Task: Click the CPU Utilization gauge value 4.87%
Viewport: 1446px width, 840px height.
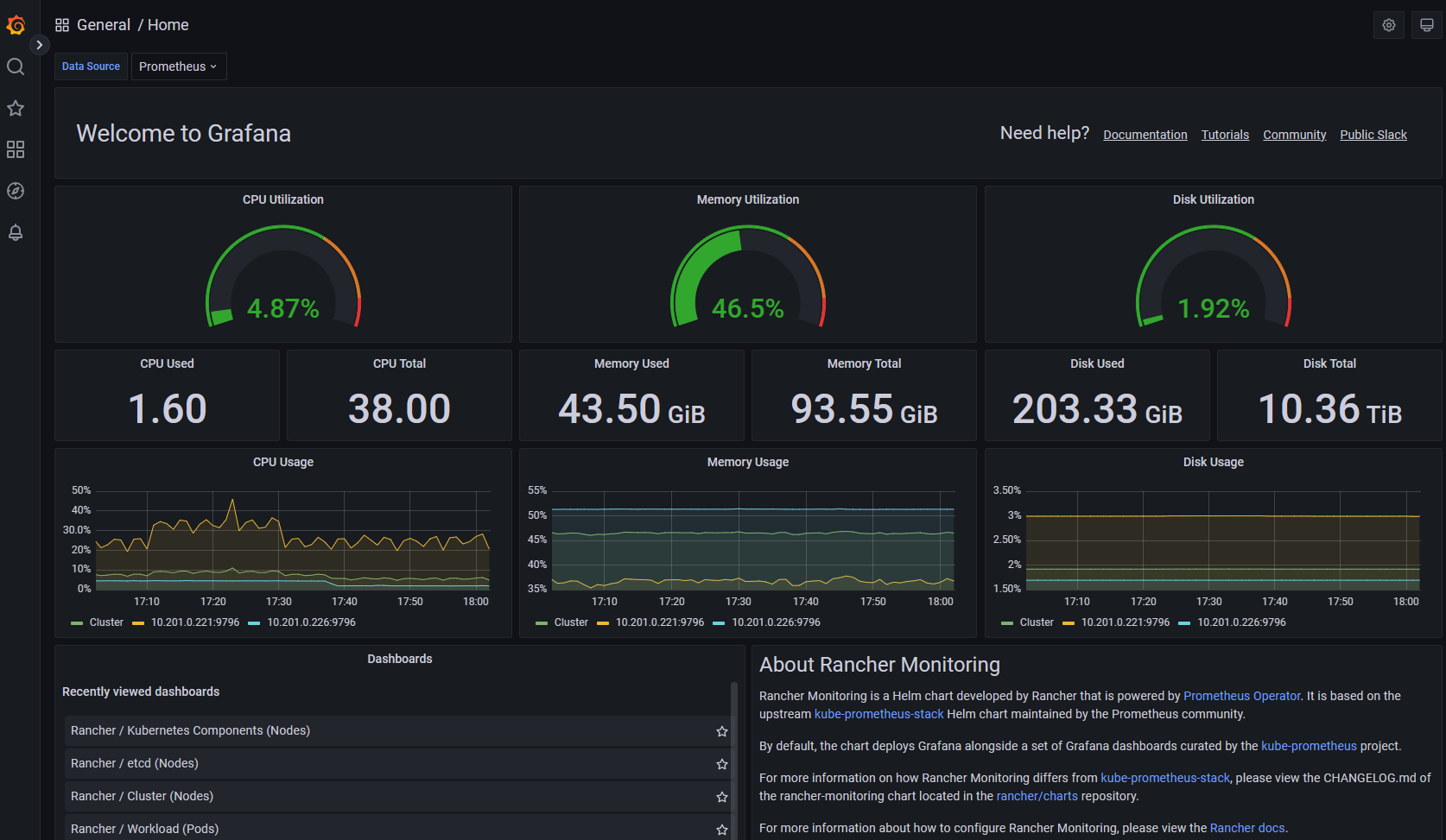Action: click(x=283, y=308)
